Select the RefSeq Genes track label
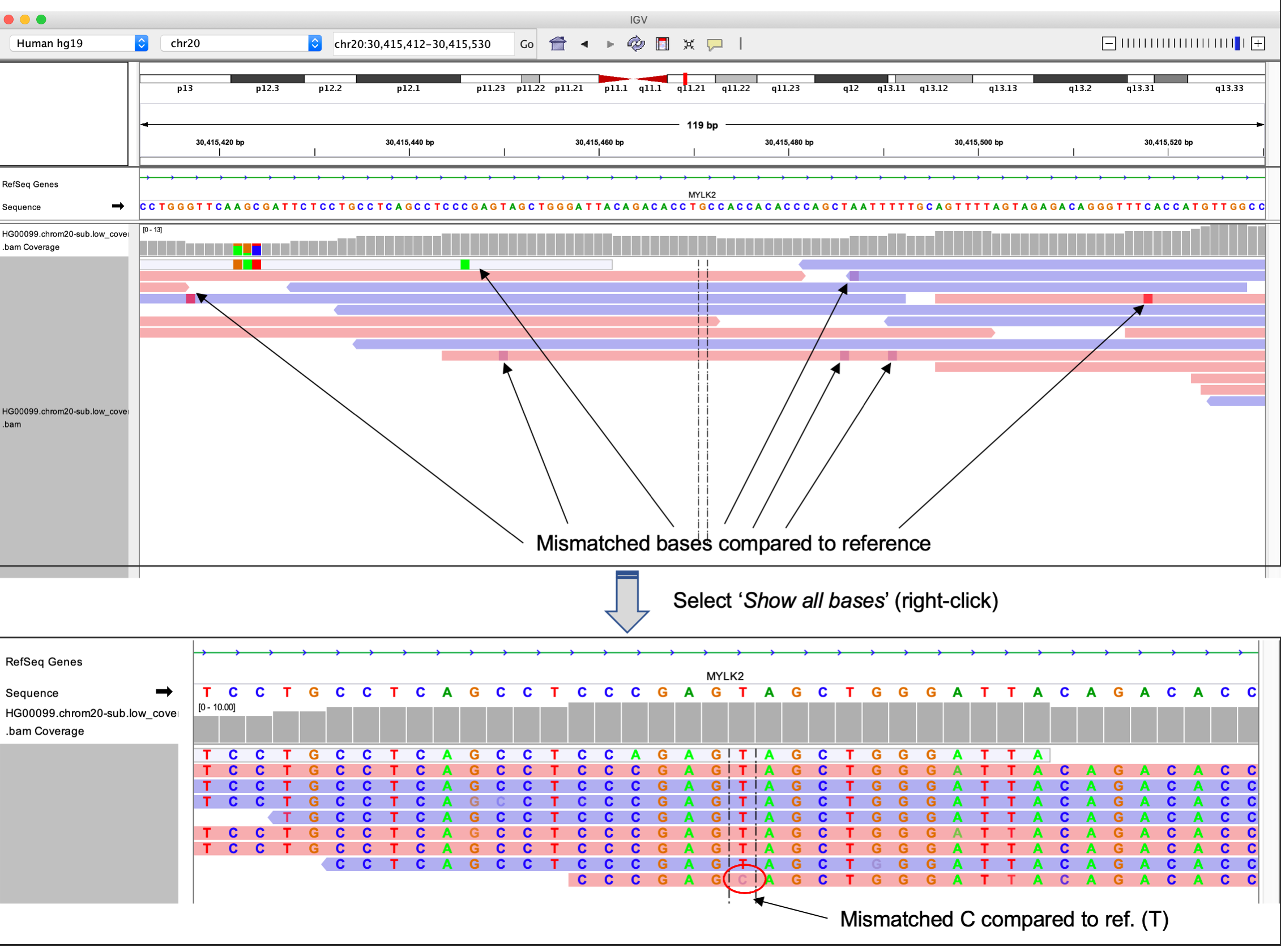 [30, 185]
